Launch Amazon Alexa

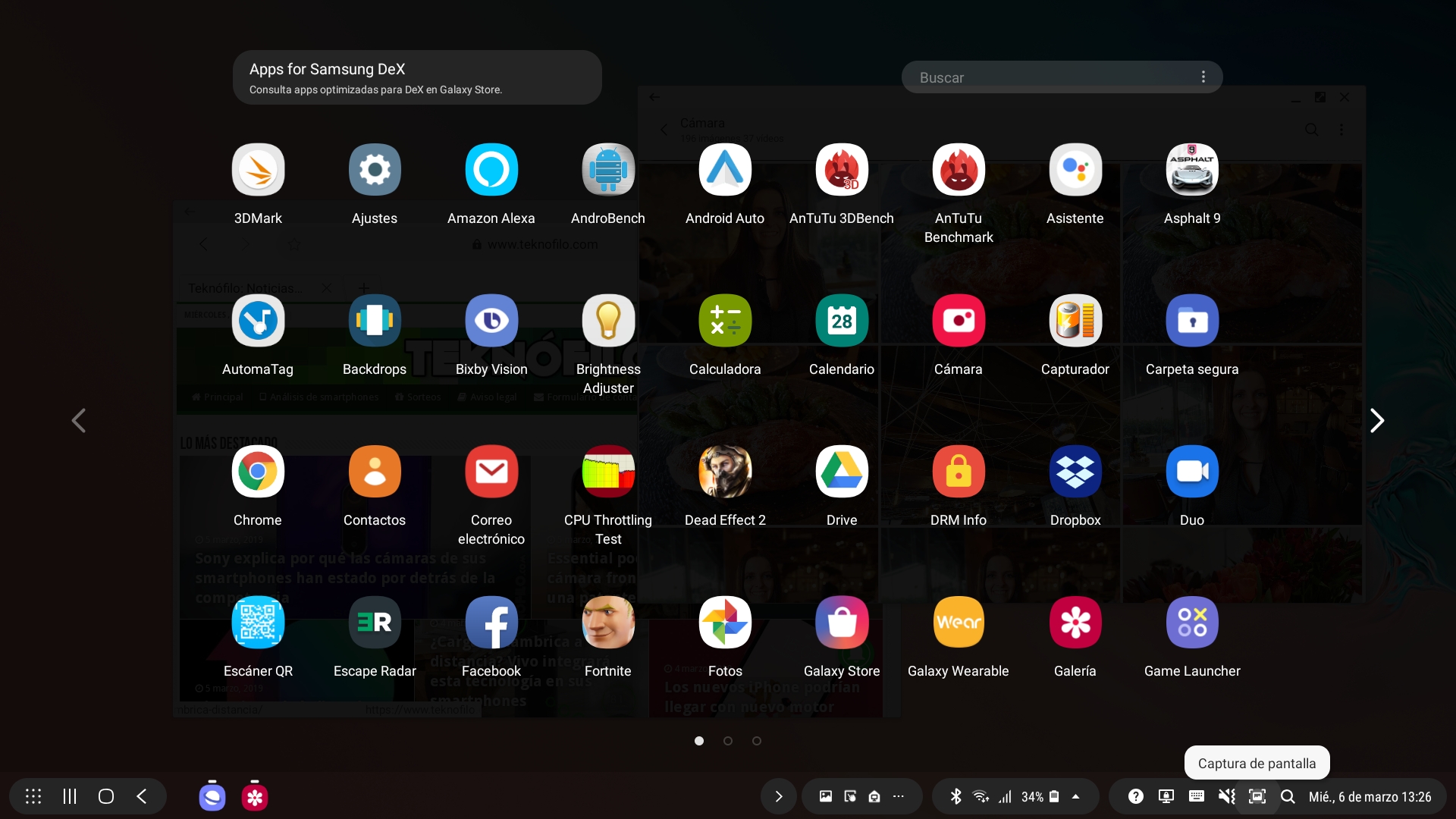491,170
